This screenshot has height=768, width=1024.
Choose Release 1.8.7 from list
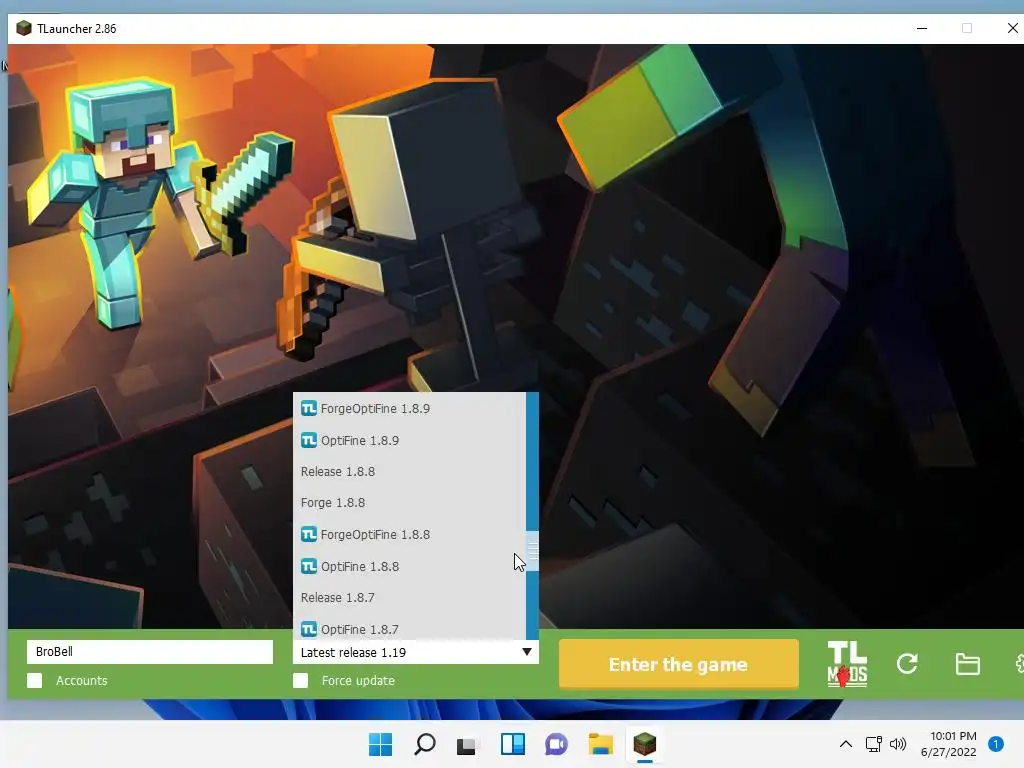[409, 598]
